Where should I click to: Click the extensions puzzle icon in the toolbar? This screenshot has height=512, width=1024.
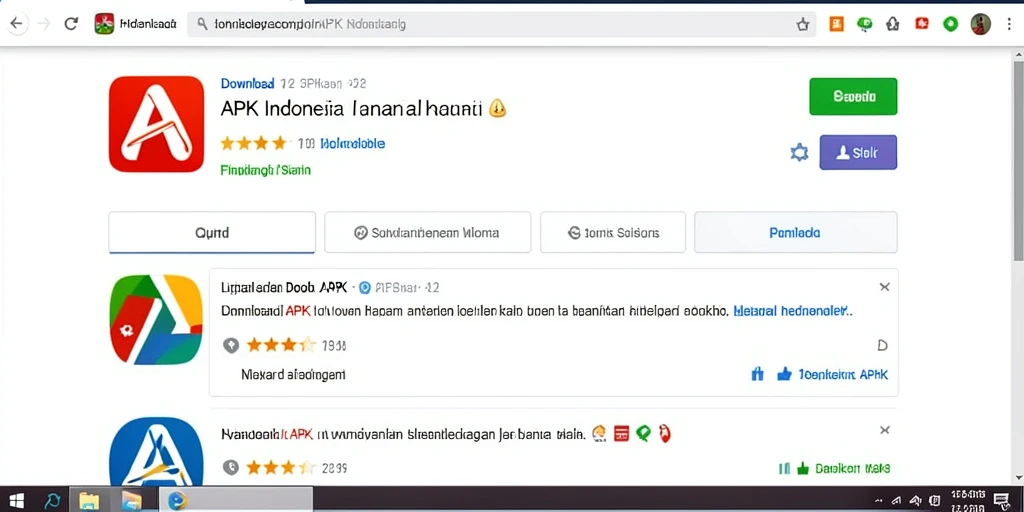coord(893,24)
